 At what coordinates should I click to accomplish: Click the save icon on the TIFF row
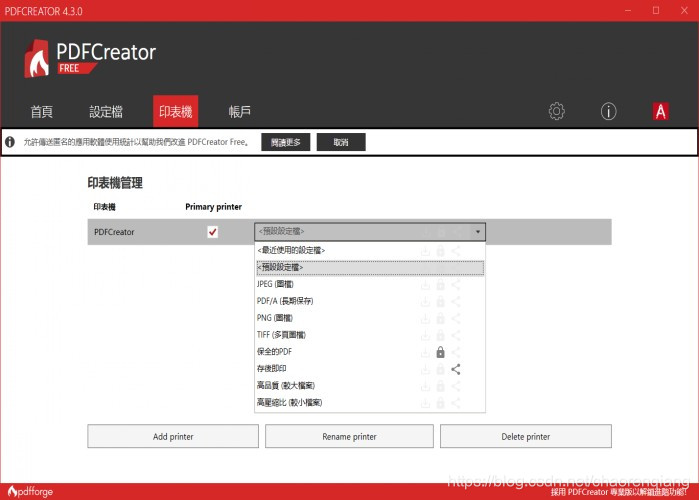(425, 335)
